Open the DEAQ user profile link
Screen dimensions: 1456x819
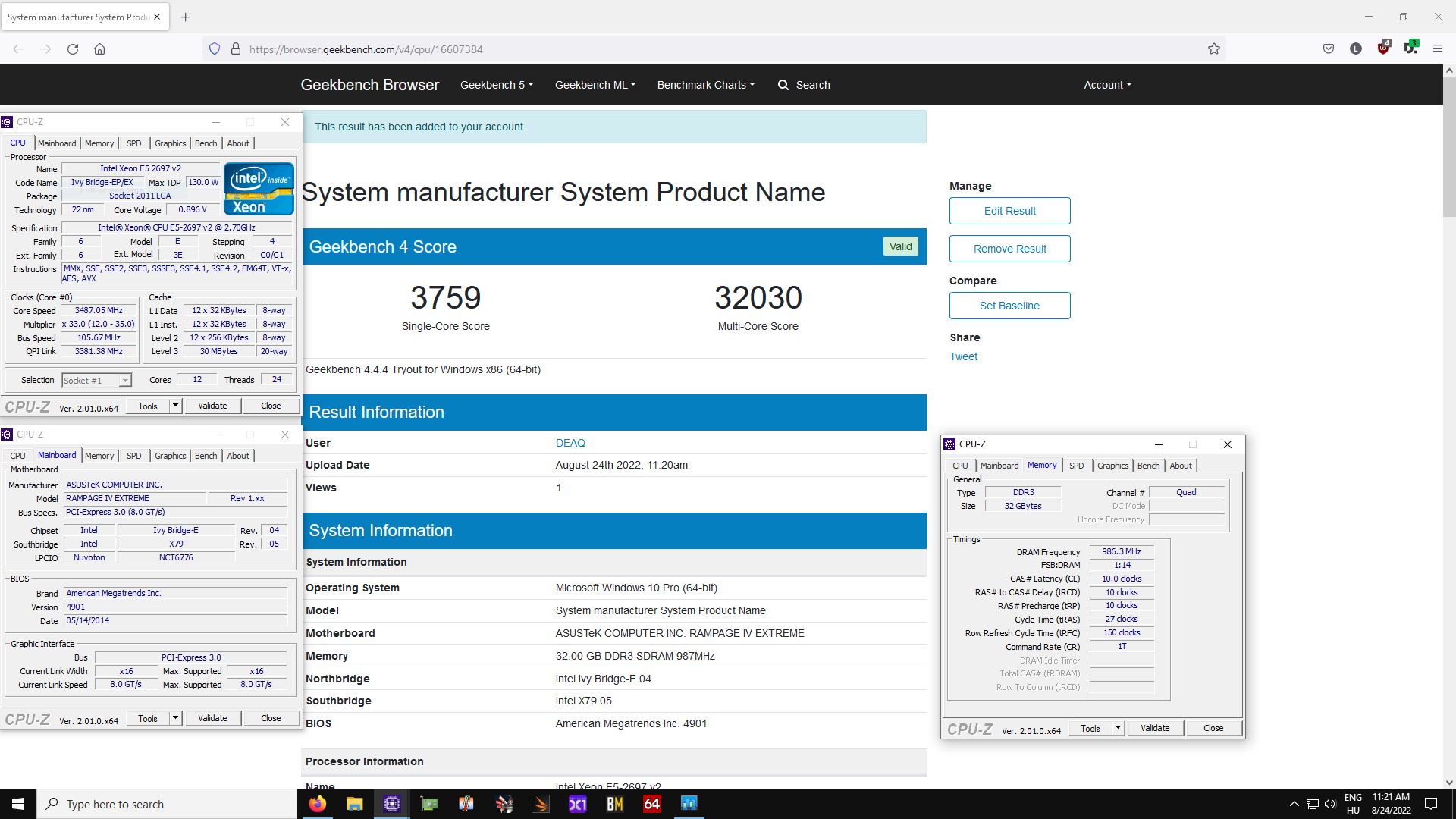(570, 443)
